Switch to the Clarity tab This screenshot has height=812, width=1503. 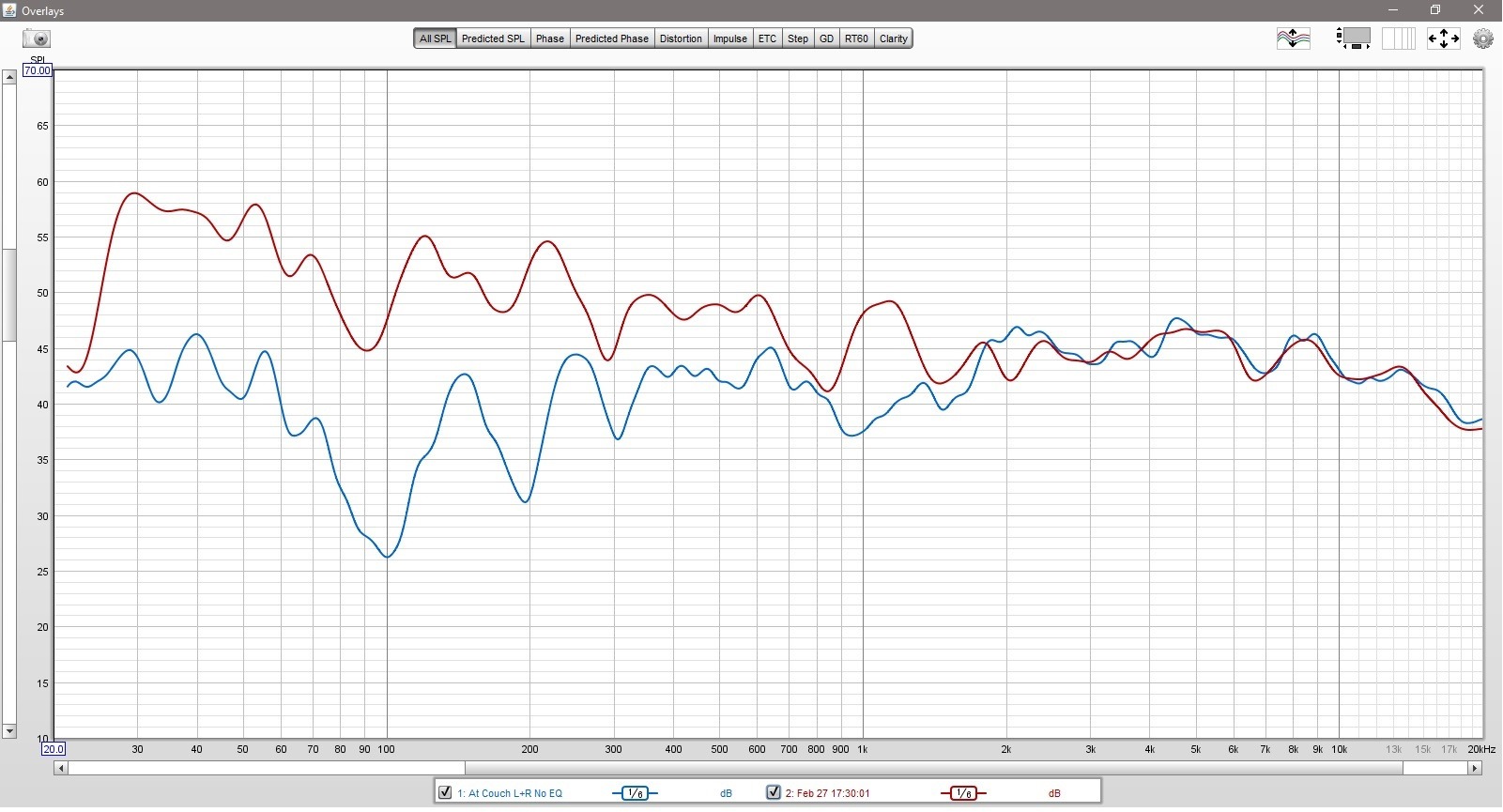click(x=894, y=38)
